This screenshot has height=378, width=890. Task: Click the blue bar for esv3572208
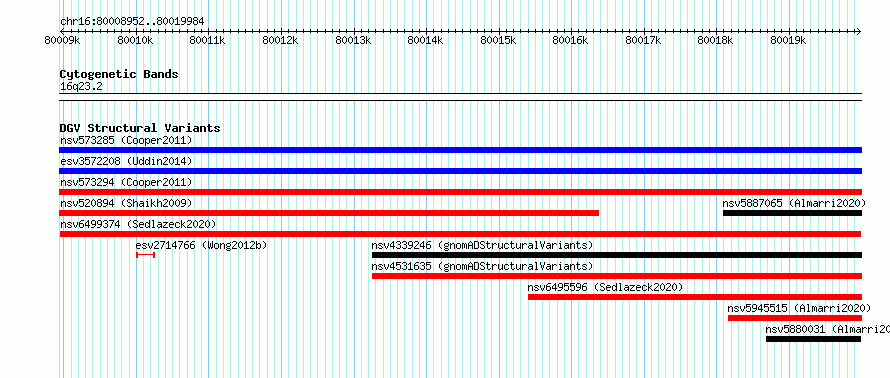460,171
